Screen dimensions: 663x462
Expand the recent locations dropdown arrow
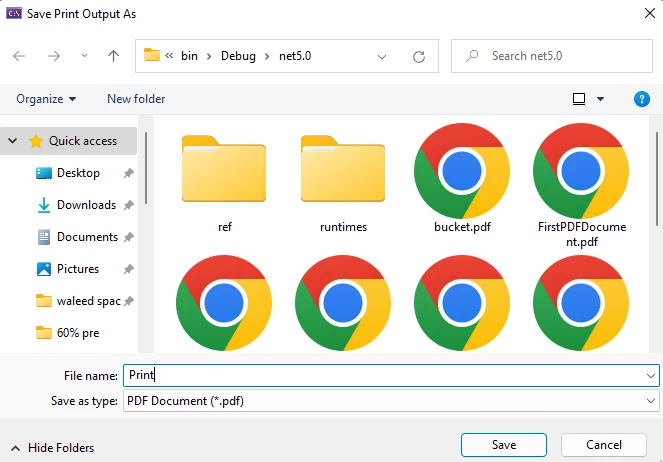pyautogui.click(x=84, y=56)
